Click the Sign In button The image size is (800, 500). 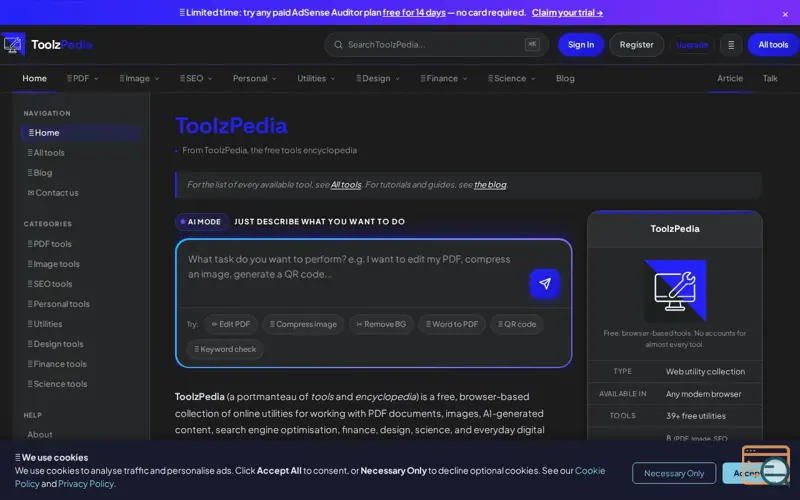click(581, 45)
